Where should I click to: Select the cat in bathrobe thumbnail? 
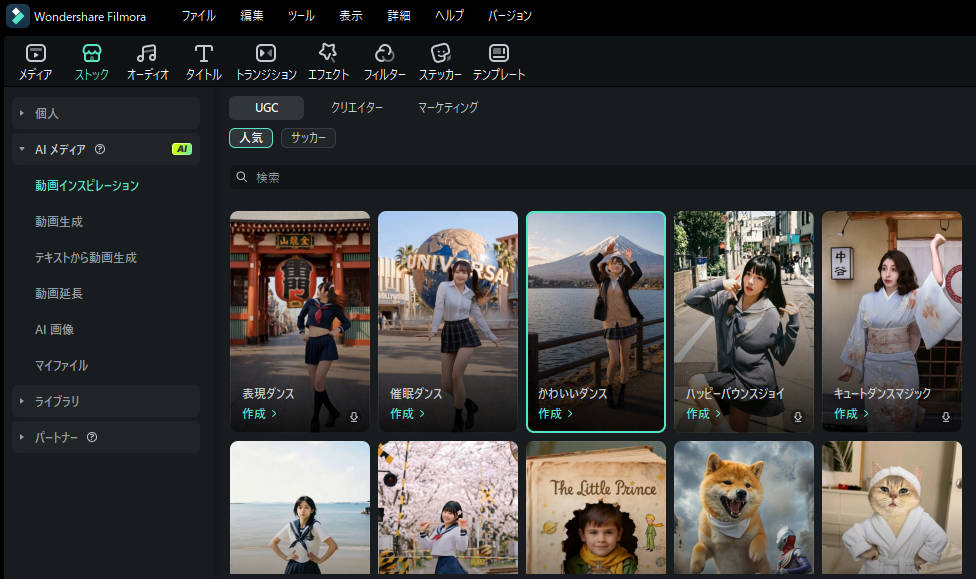892,507
